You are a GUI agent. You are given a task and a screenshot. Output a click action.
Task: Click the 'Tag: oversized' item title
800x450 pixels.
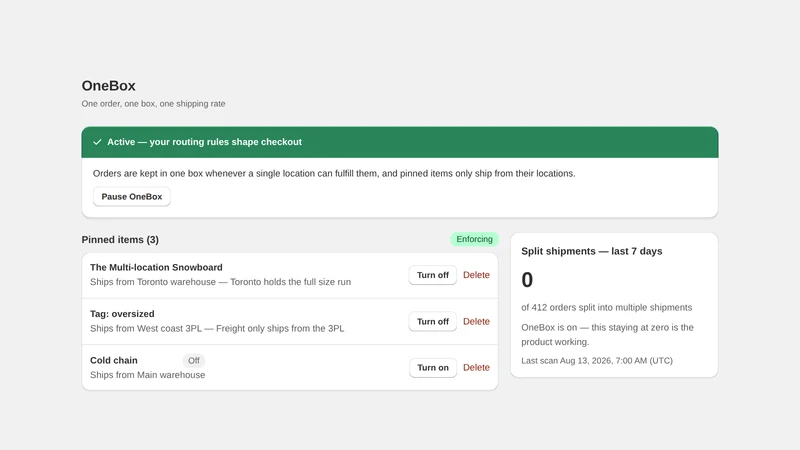coord(122,314)
